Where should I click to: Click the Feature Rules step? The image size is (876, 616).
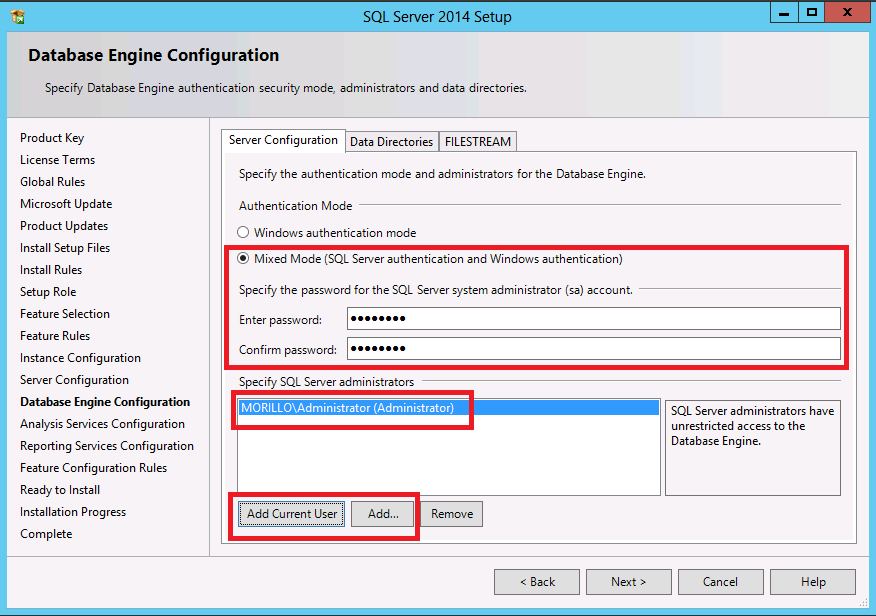(55, 336)
